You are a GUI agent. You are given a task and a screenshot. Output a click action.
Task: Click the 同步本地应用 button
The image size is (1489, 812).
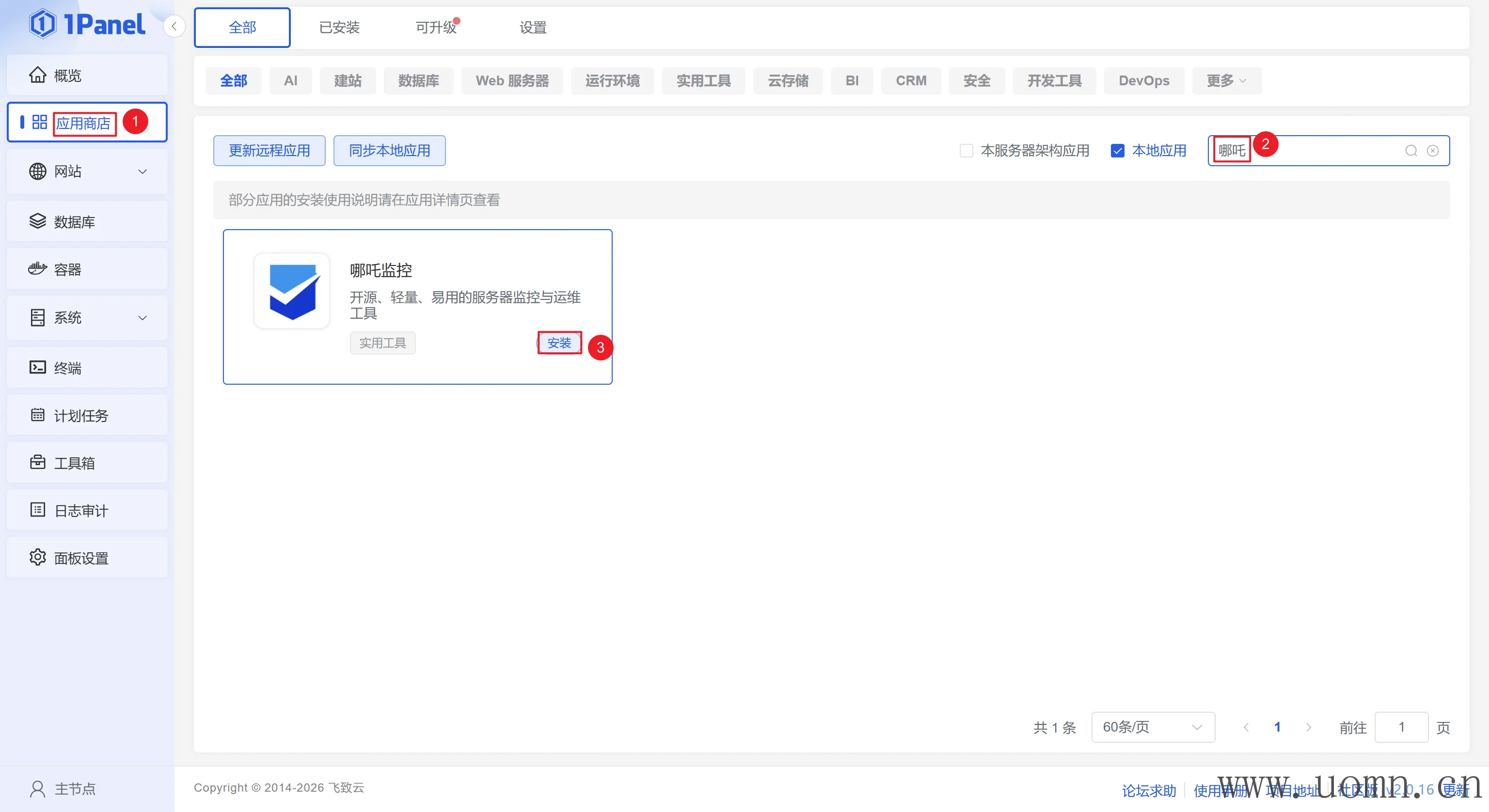pos(389,151)
